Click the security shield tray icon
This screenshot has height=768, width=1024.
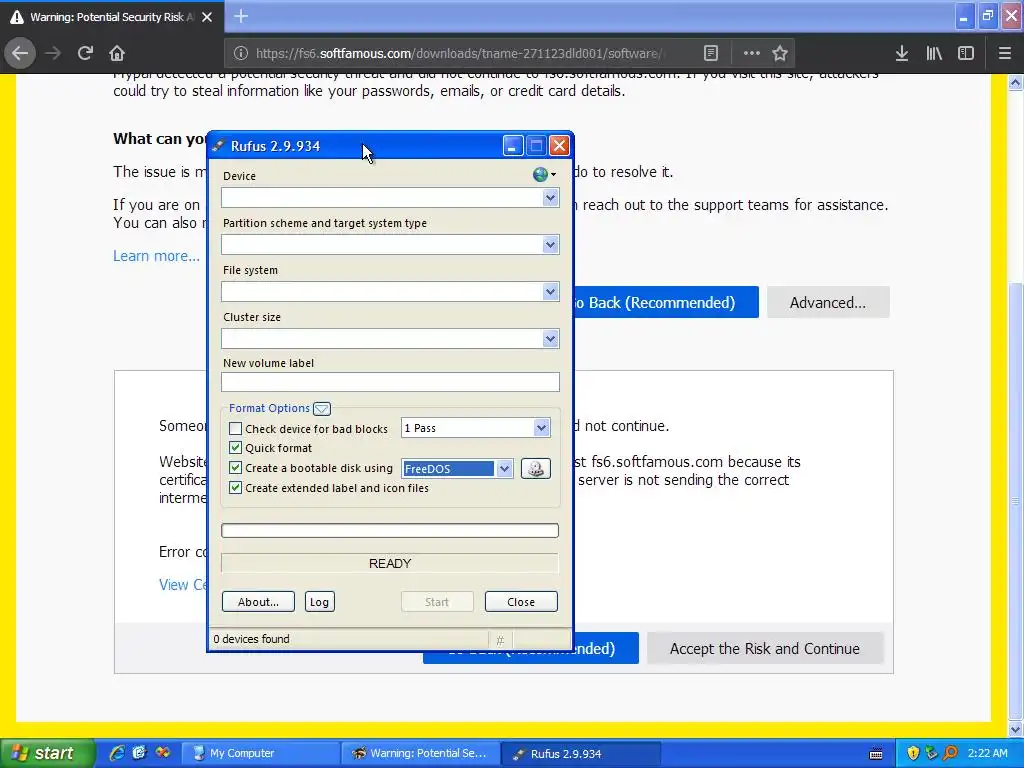click(913, 753)
